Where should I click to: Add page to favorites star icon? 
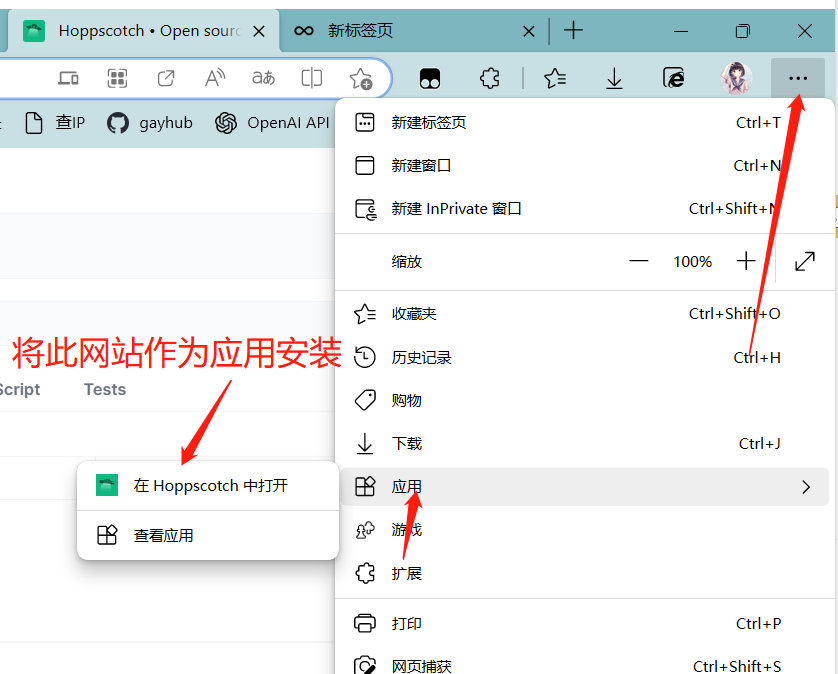(360, 78)
